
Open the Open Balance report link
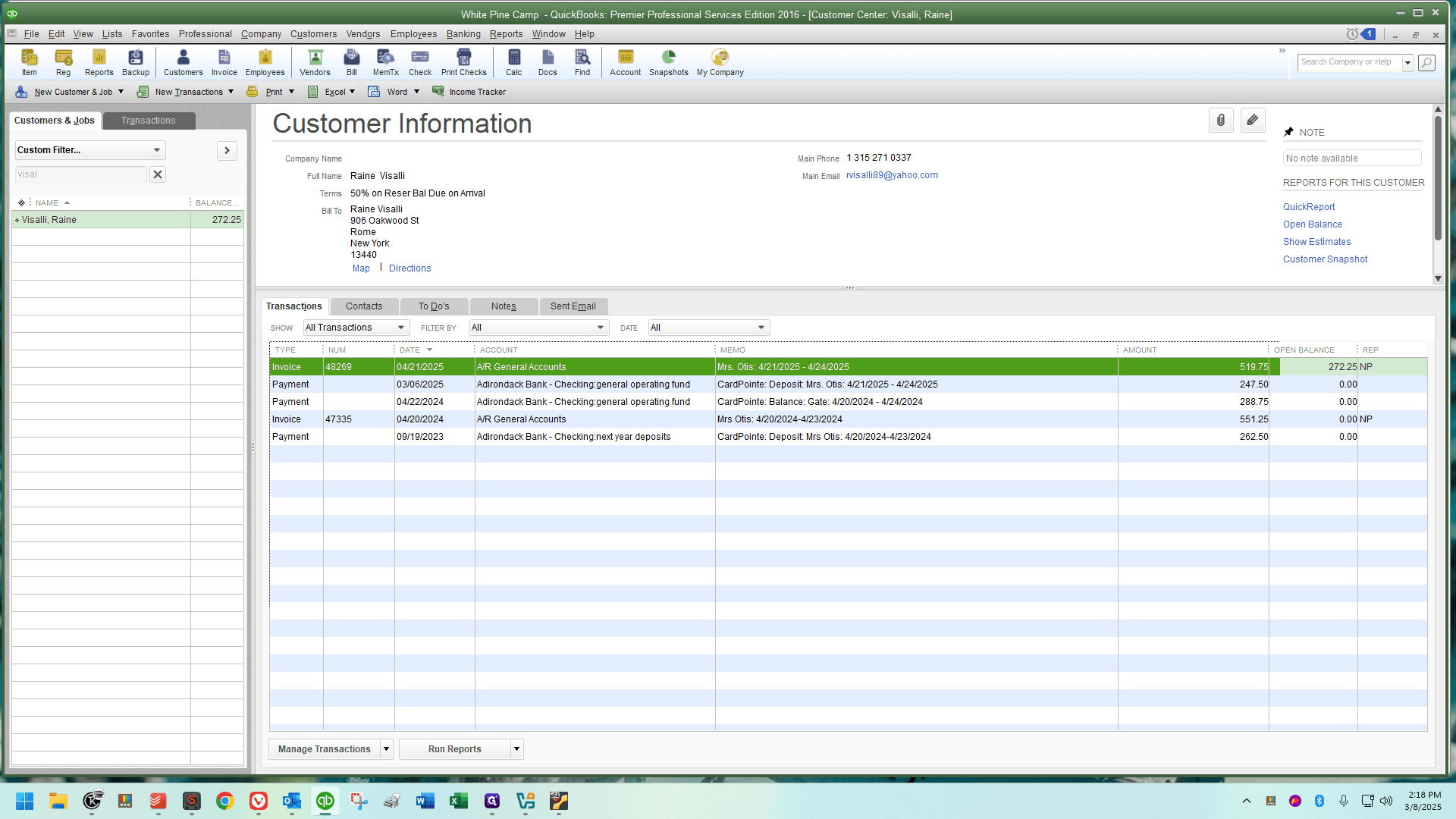tap(1313, 224)
